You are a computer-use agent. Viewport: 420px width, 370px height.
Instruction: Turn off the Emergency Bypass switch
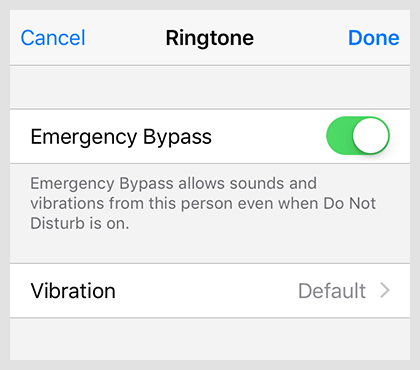pyautogui.click(x=358, y=136)
